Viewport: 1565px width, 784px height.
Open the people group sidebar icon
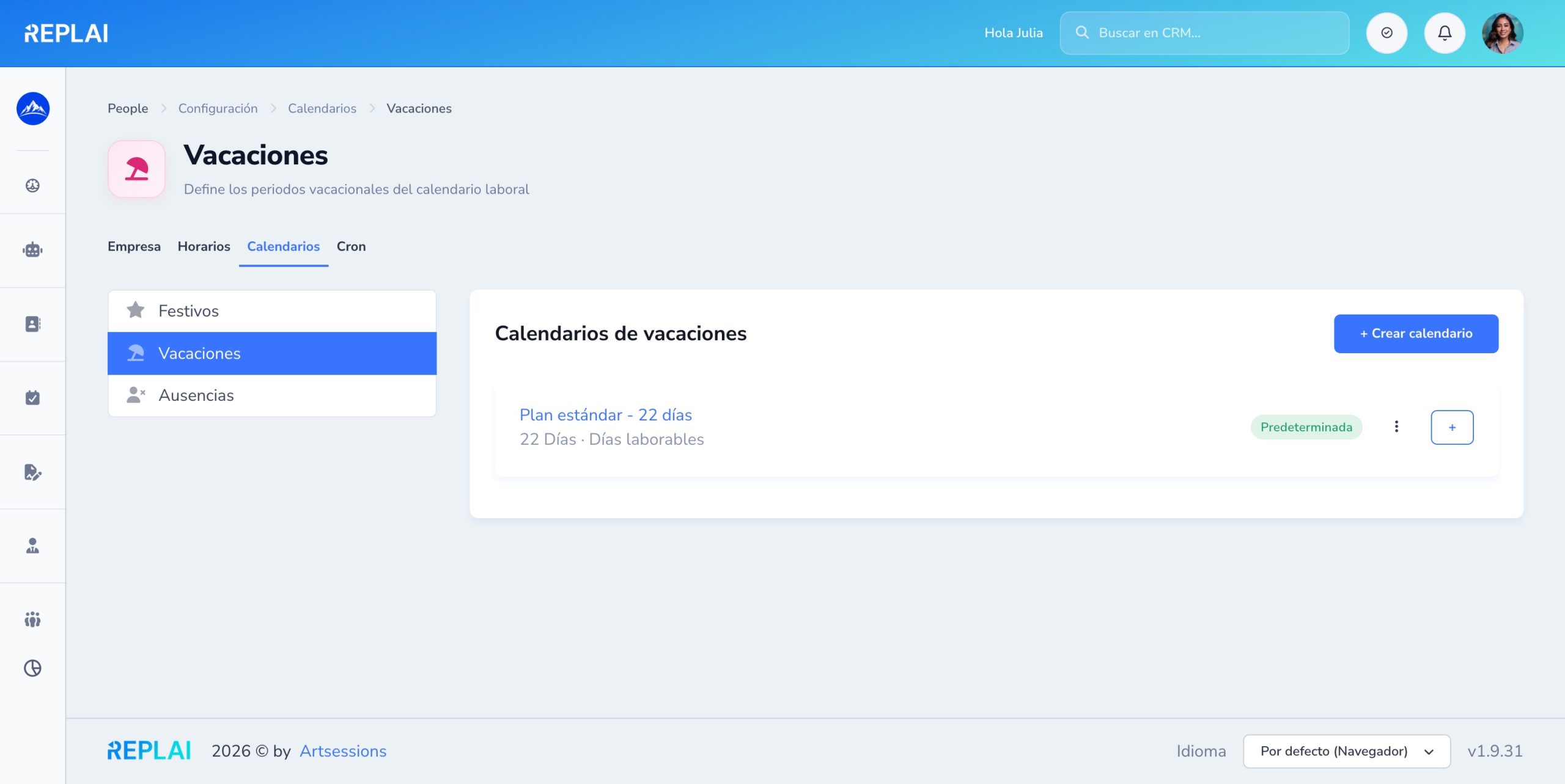pyautogui.click(x=33, y=619)
